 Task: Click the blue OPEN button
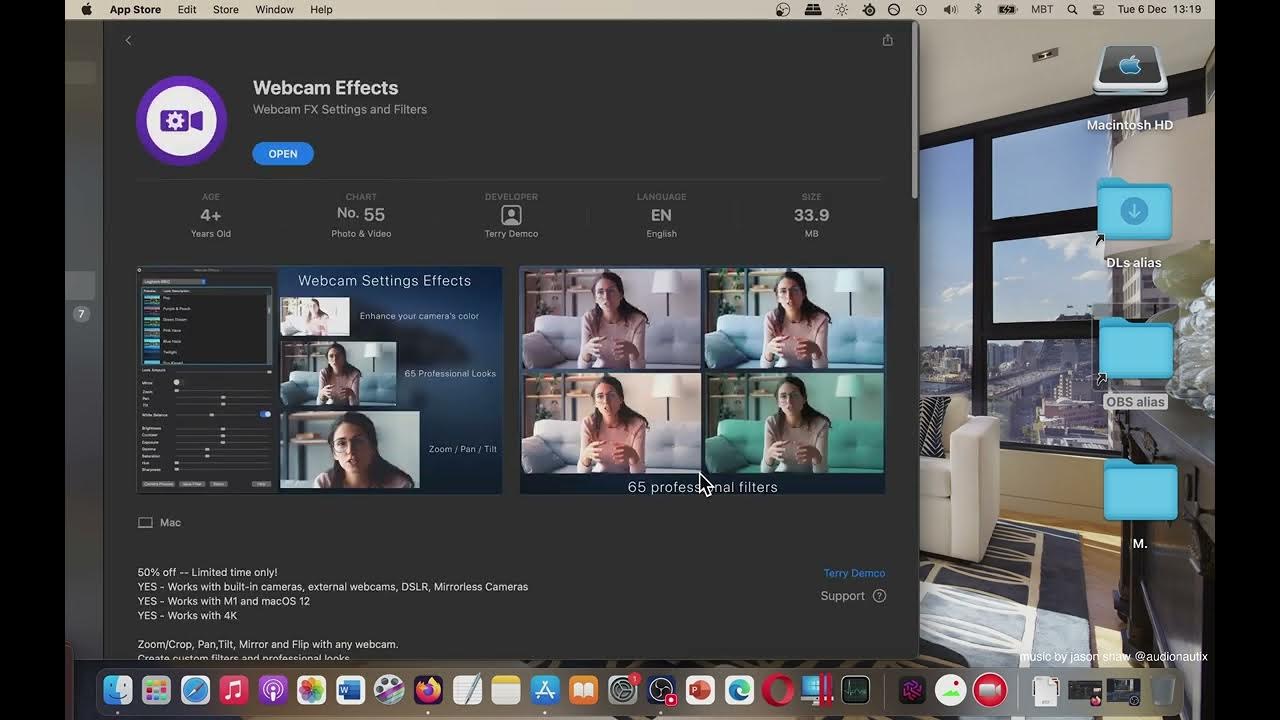[283, 154]
